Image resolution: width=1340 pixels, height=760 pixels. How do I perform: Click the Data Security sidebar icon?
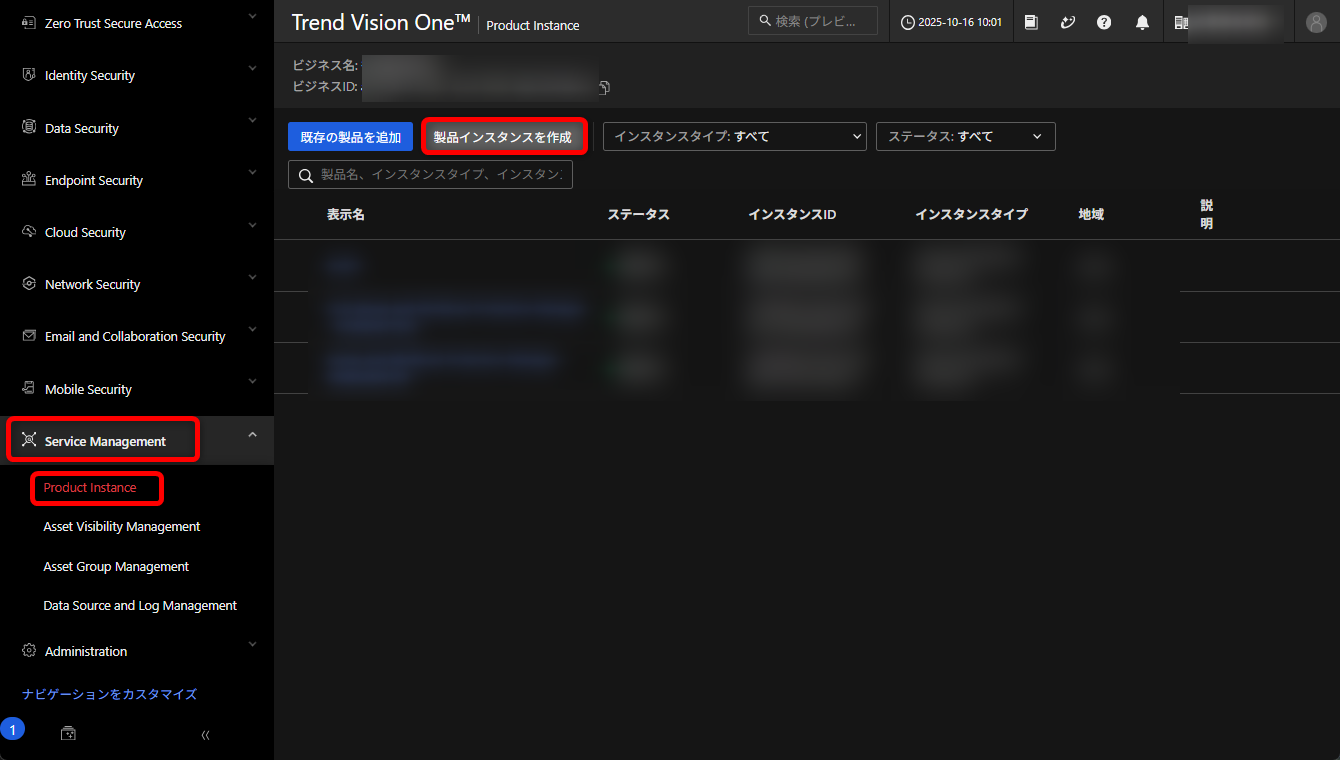point(28,128)
